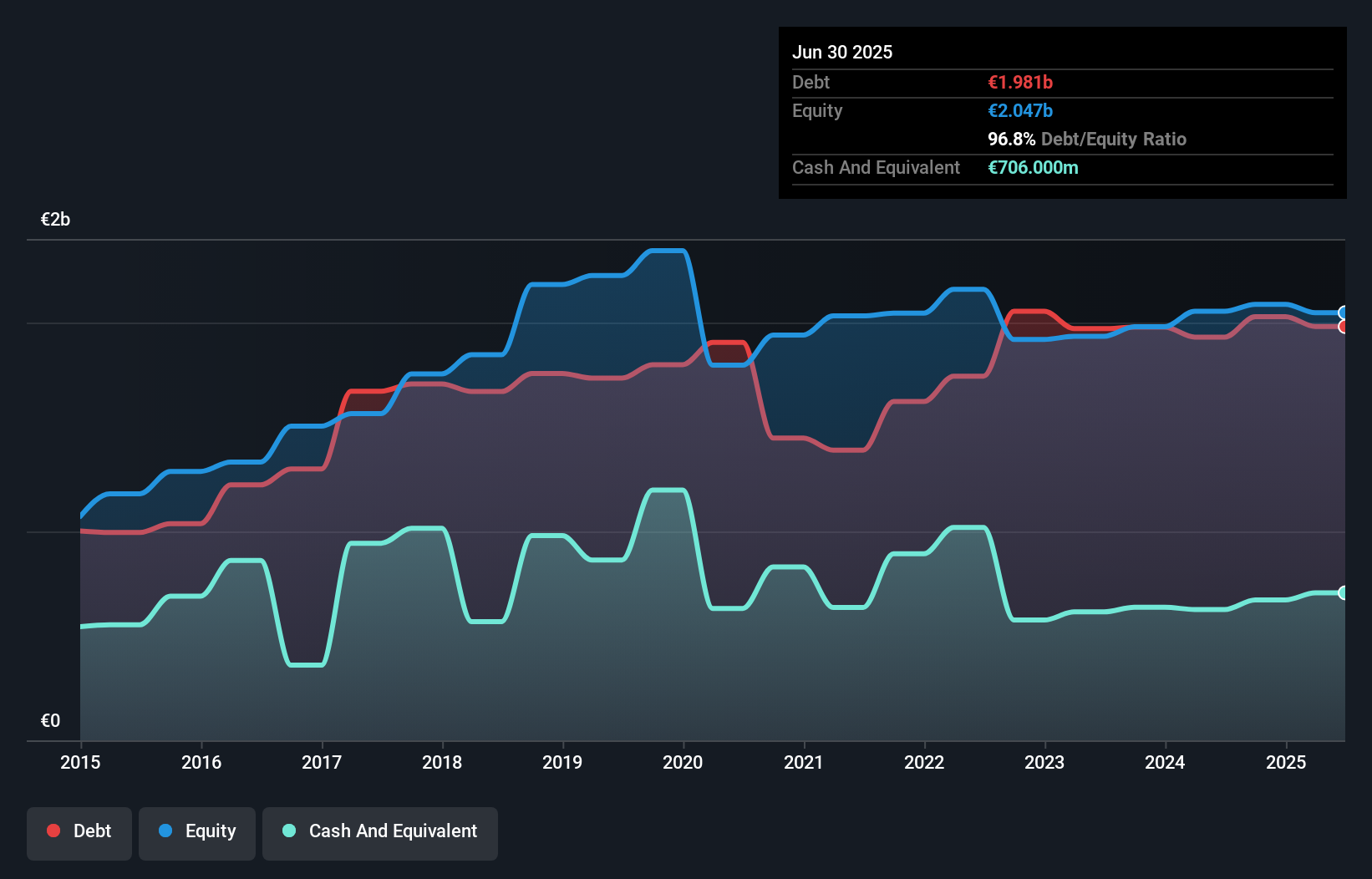This screenshot has width=1372, height=879.
Task: Click the €2.047b Equity value
Action: (x=1019, y=110)
